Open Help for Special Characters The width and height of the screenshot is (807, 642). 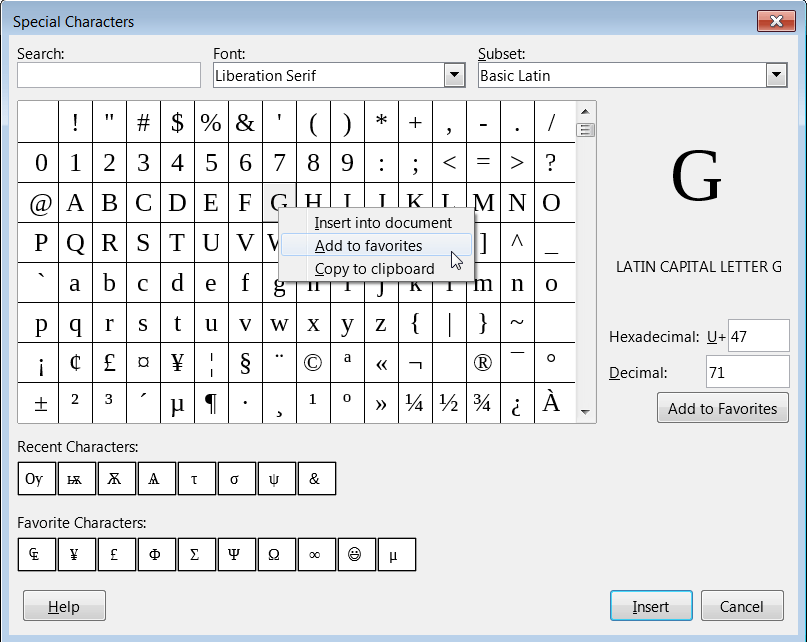tap(63, 605)
